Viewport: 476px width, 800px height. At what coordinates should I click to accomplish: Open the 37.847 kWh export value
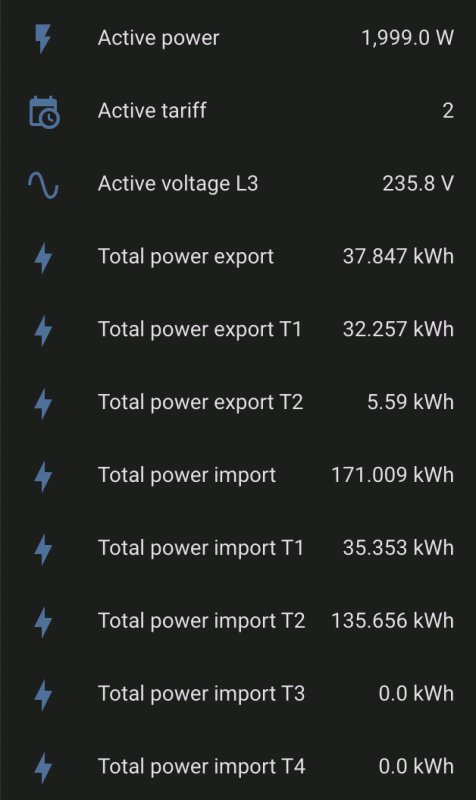pos(398,256)
